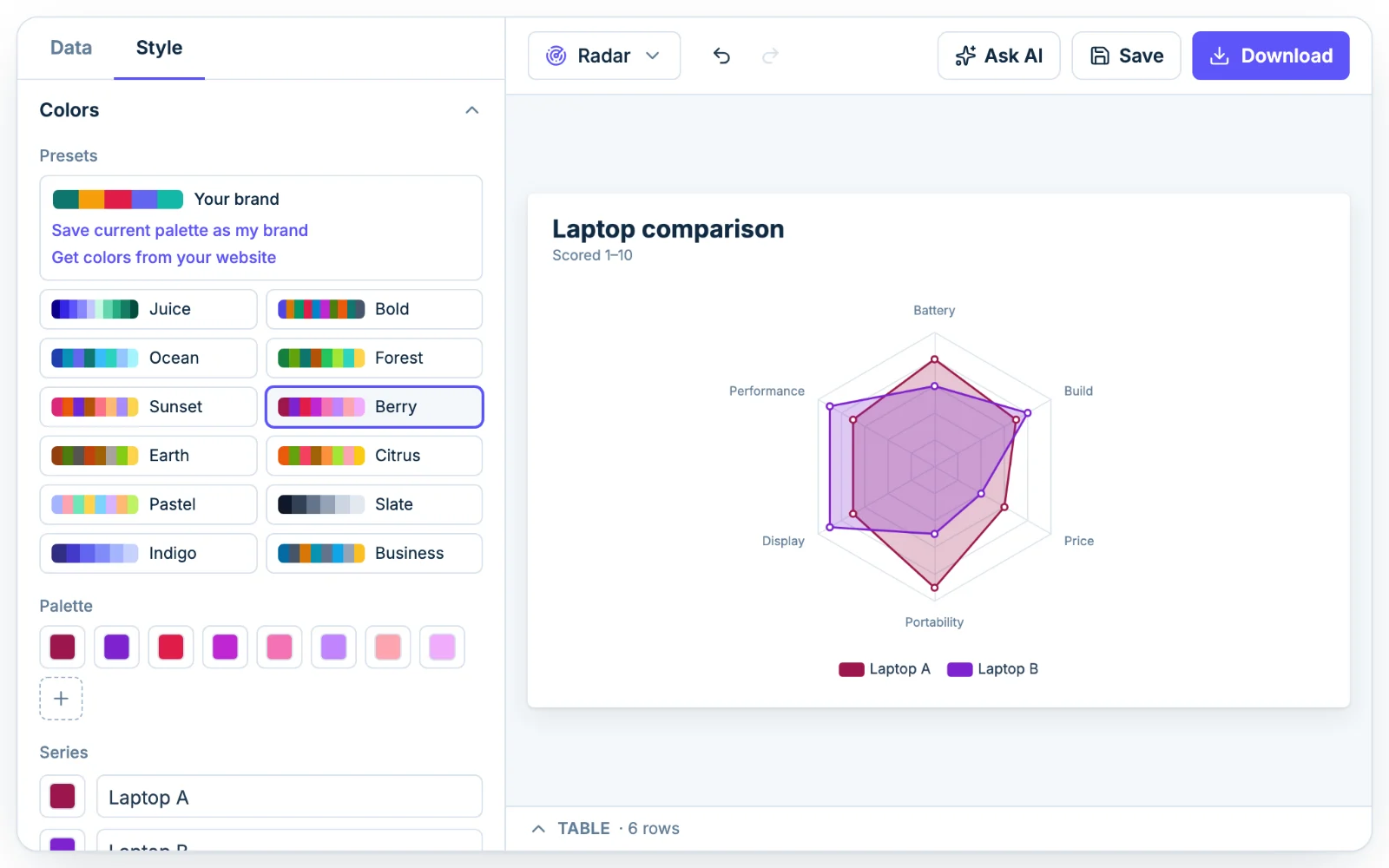Image resolution: width=1389 pixels, height=868 pixels.
Task: Click the Save button
Action: tap(1126, 56)
